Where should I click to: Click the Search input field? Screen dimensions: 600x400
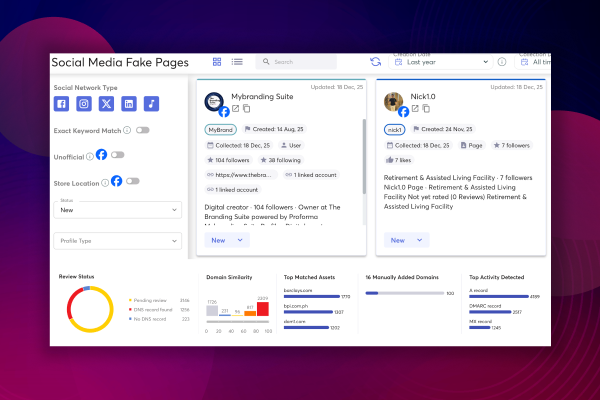point(305,62)
